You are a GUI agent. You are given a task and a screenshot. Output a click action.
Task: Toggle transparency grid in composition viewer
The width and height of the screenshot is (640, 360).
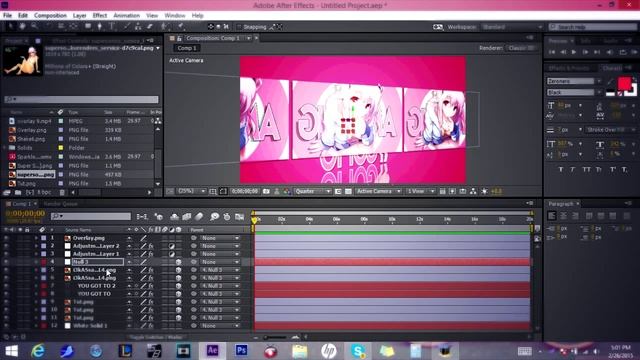point(348,191)
